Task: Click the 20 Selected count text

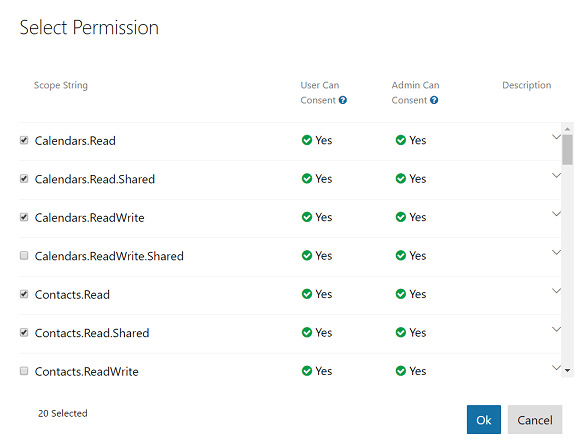Action: point(63,413)
